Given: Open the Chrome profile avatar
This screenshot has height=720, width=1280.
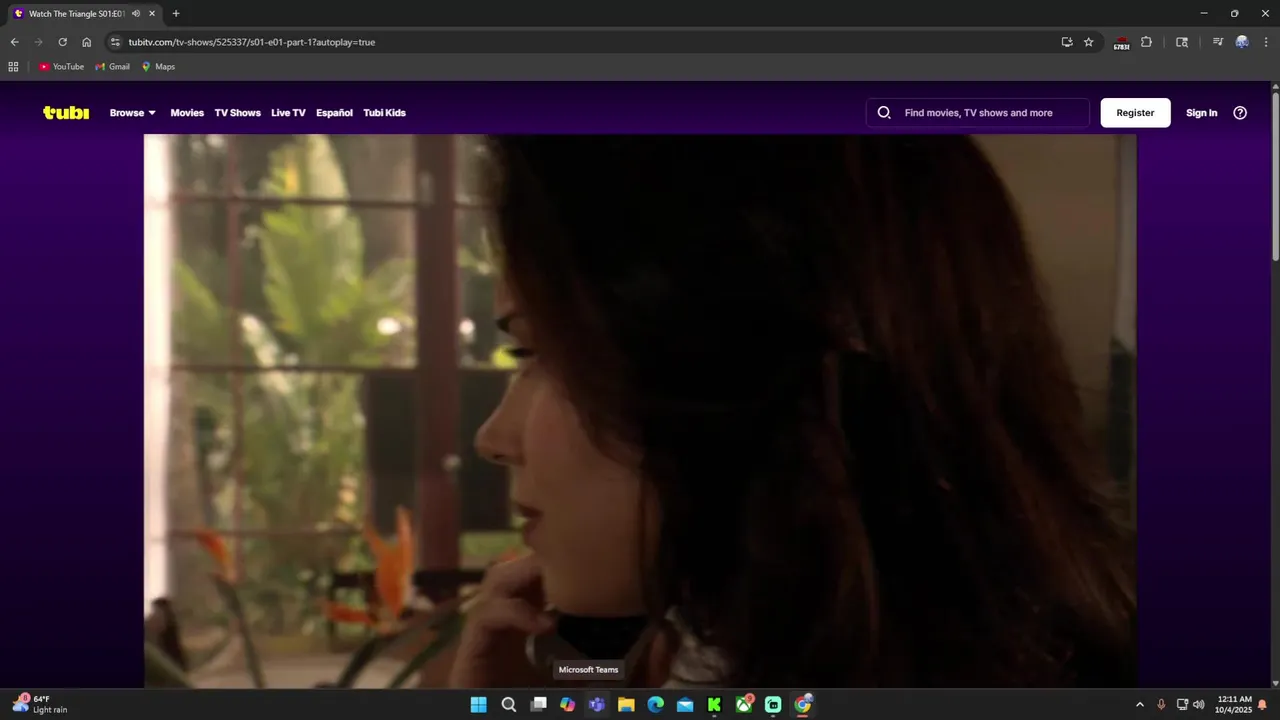Looking at the screenshot, I should coord(1242,42).
